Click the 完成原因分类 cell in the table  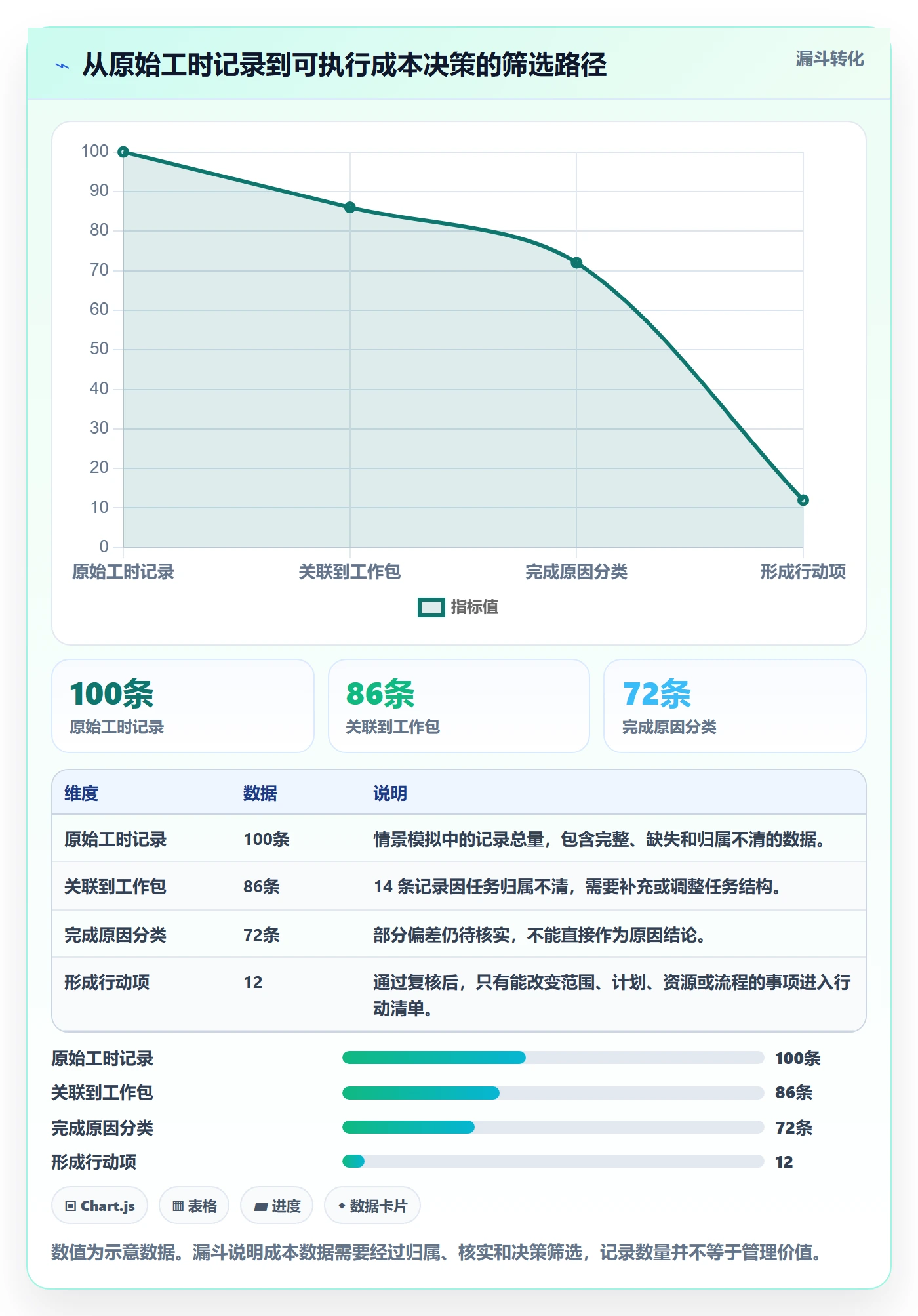pos(115,935)
